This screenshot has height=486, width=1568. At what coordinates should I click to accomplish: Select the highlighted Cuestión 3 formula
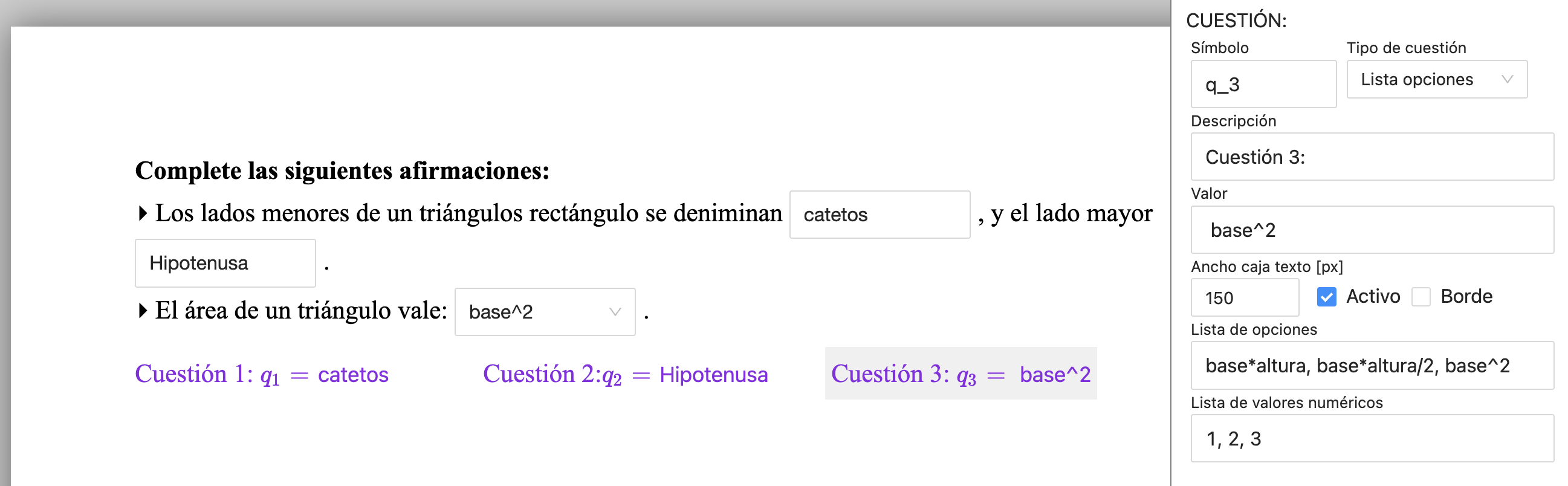click(x=960, y=374)
